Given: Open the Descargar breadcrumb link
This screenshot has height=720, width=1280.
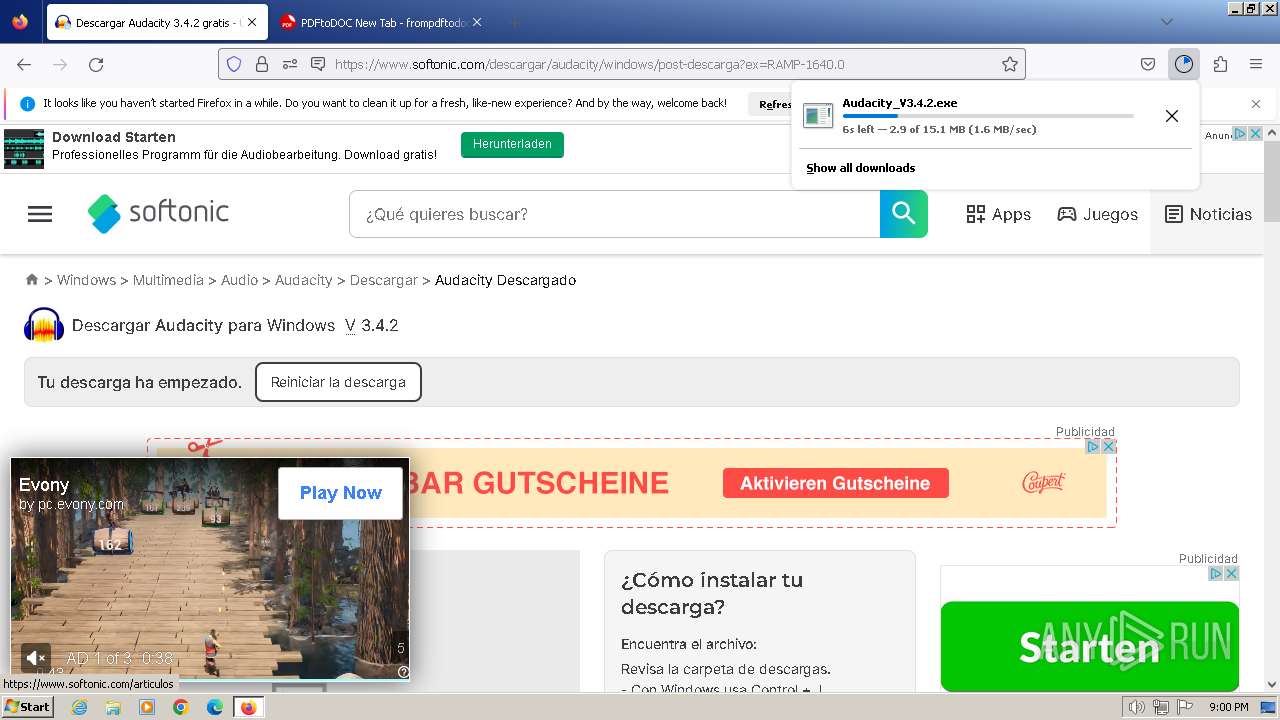Looking at the screenshot, I should pos(384,280).
